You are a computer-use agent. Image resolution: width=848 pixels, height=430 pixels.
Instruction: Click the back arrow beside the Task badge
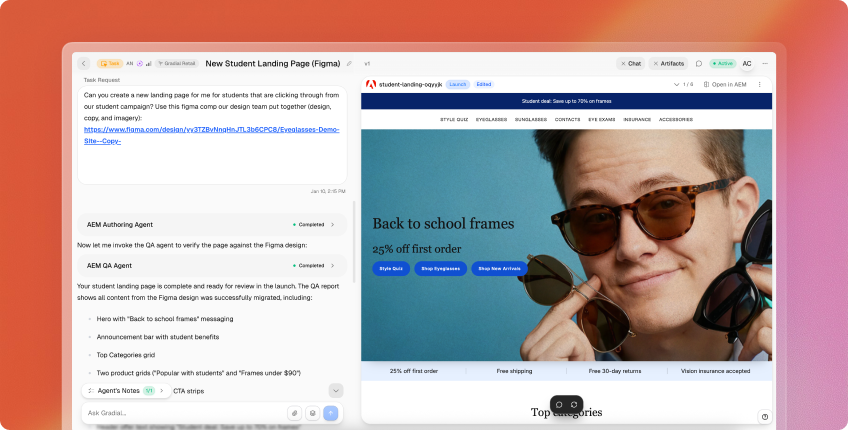click(x=84, y=63)
